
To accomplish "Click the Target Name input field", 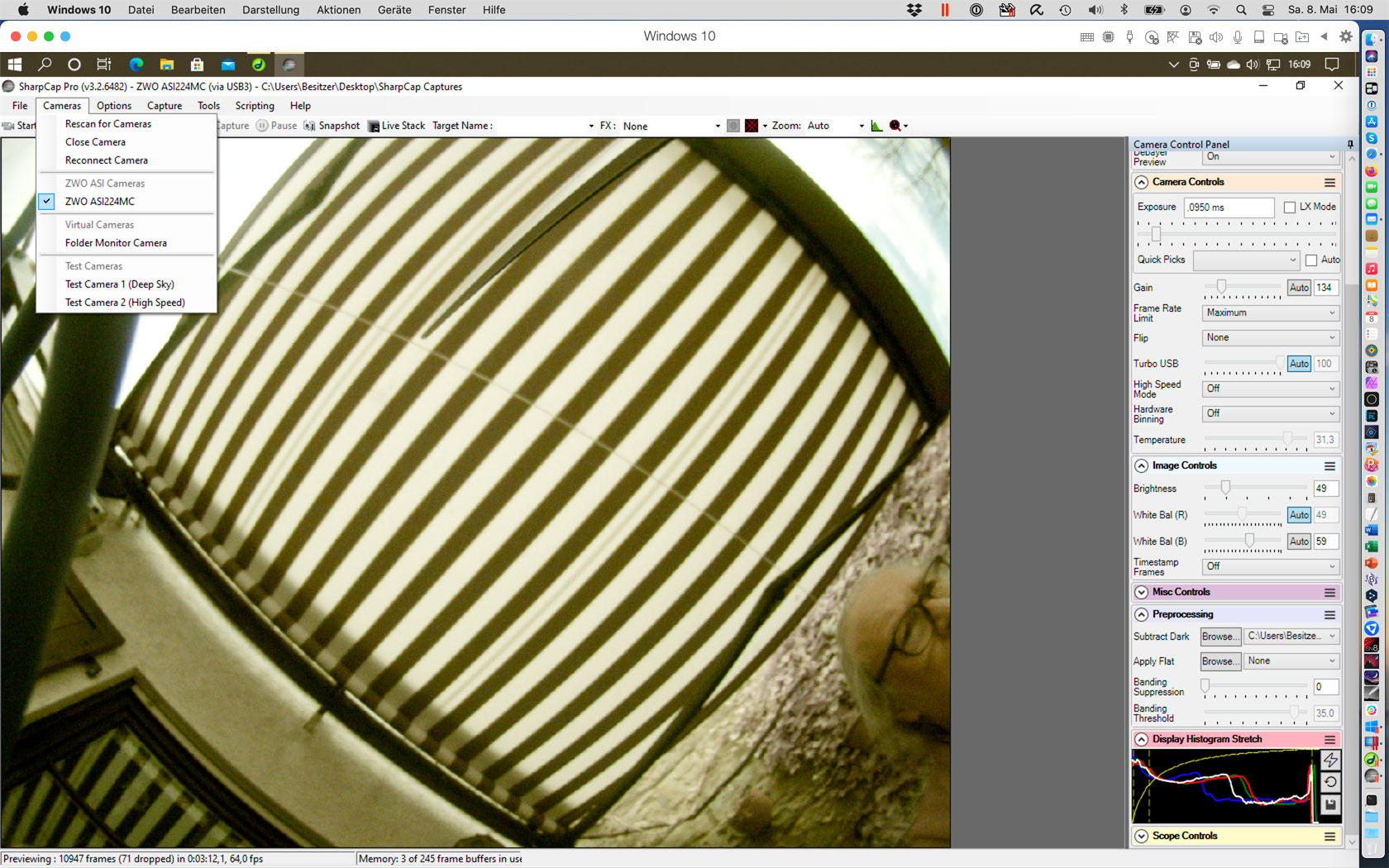I will pyautogui.click(x=544, y=126).
